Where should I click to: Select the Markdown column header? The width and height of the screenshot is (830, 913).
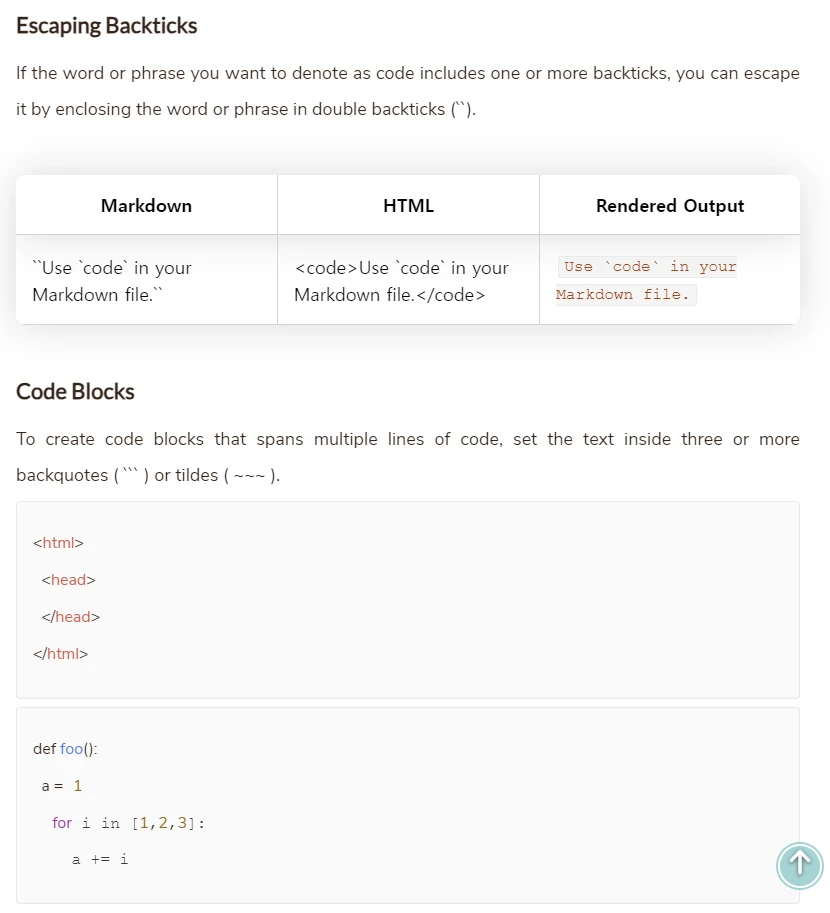coord(146,206)
